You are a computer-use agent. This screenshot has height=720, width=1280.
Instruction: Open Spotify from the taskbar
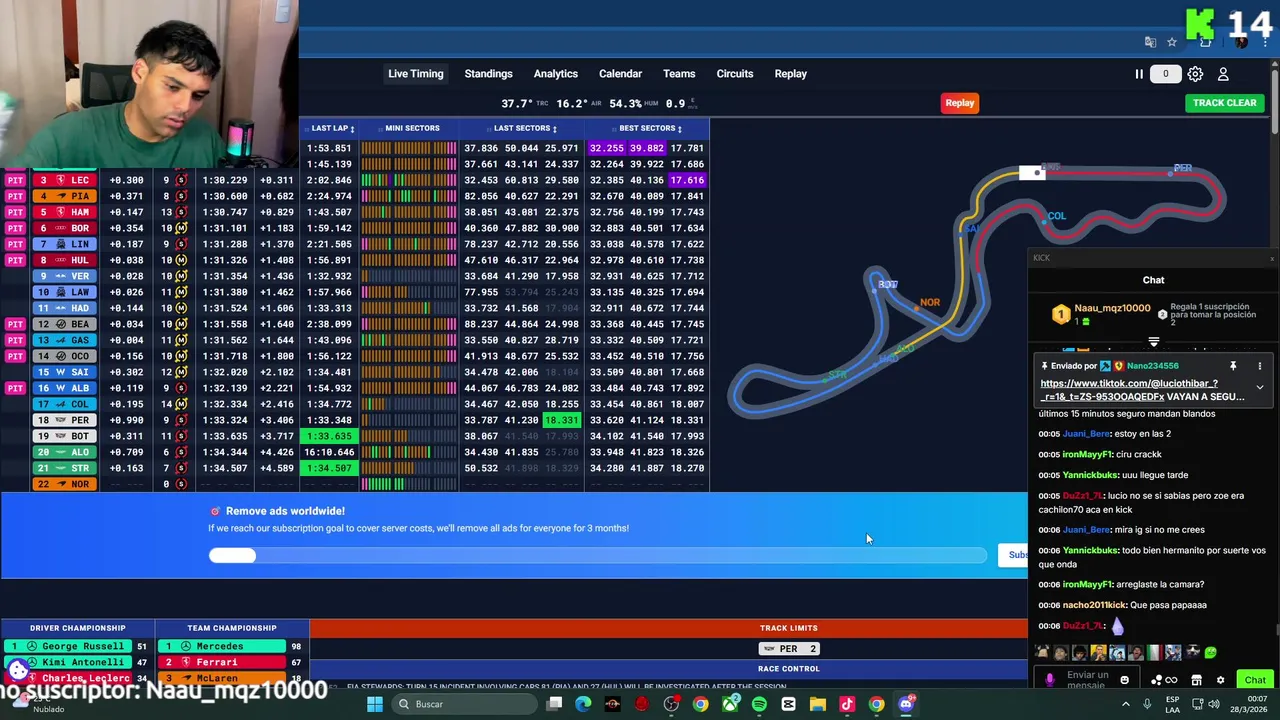point(759,704)
